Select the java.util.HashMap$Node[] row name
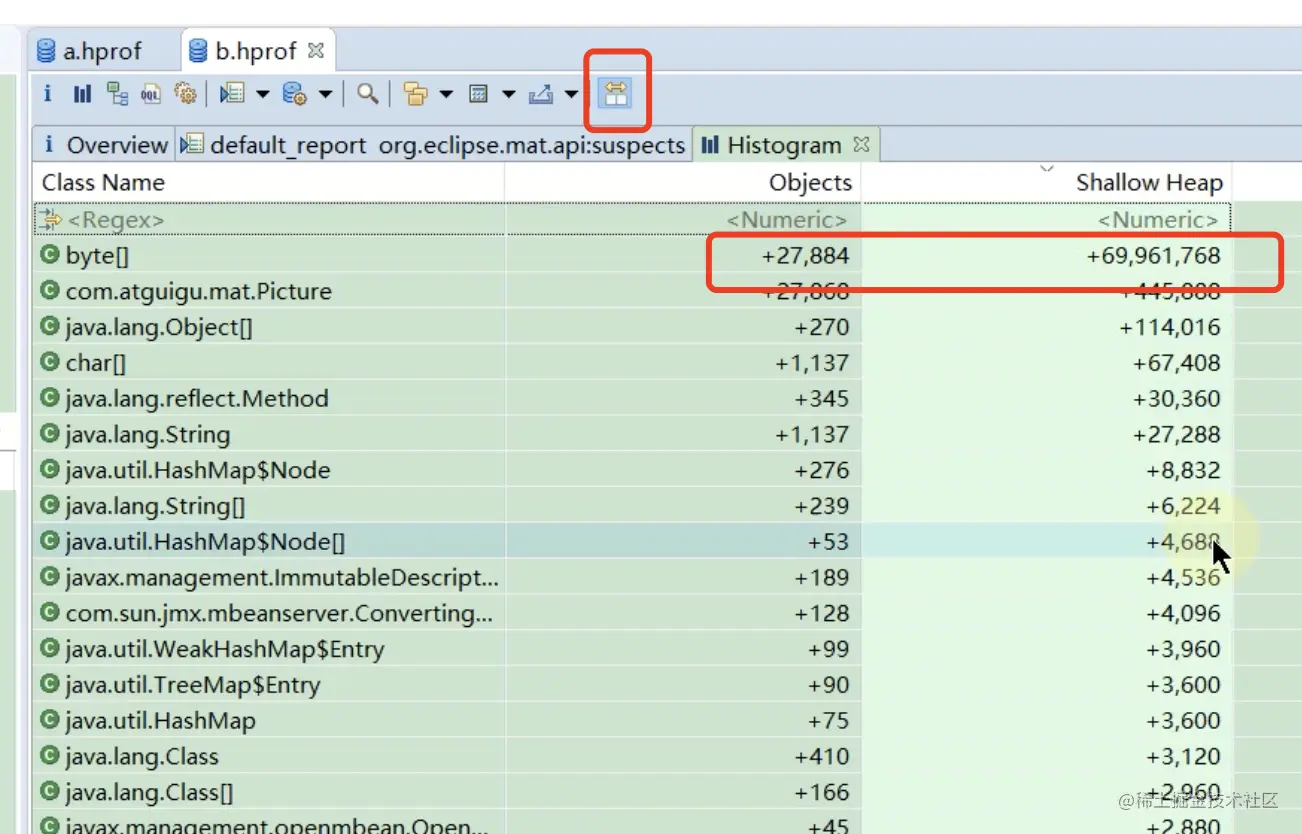Screen dimensions: 1302x834 tap(205, 541)
